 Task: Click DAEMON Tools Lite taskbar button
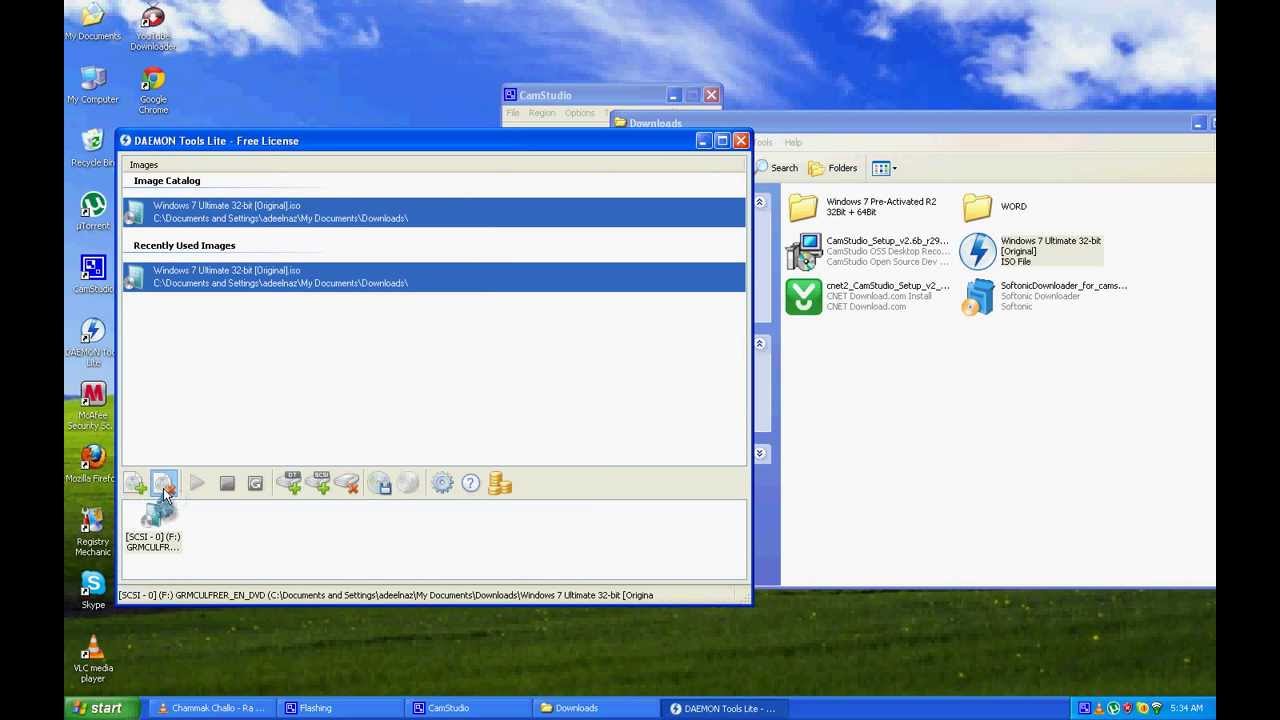[x=726, y=708]
